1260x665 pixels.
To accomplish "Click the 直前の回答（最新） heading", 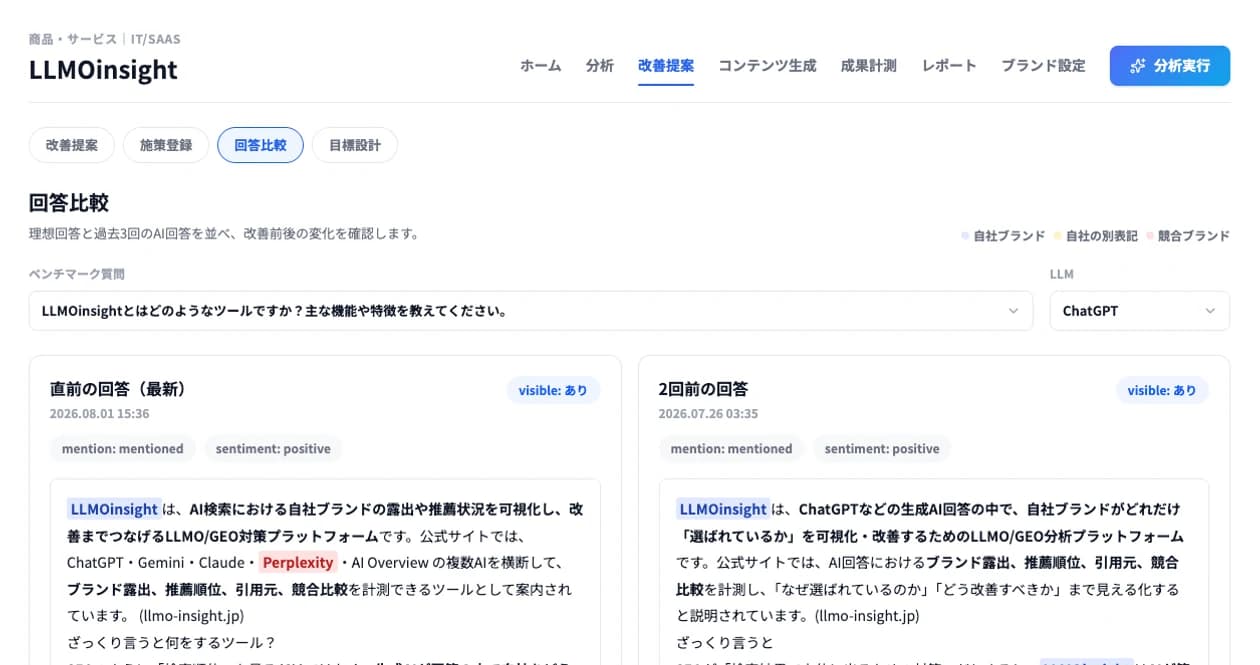I will pos(119,389).
